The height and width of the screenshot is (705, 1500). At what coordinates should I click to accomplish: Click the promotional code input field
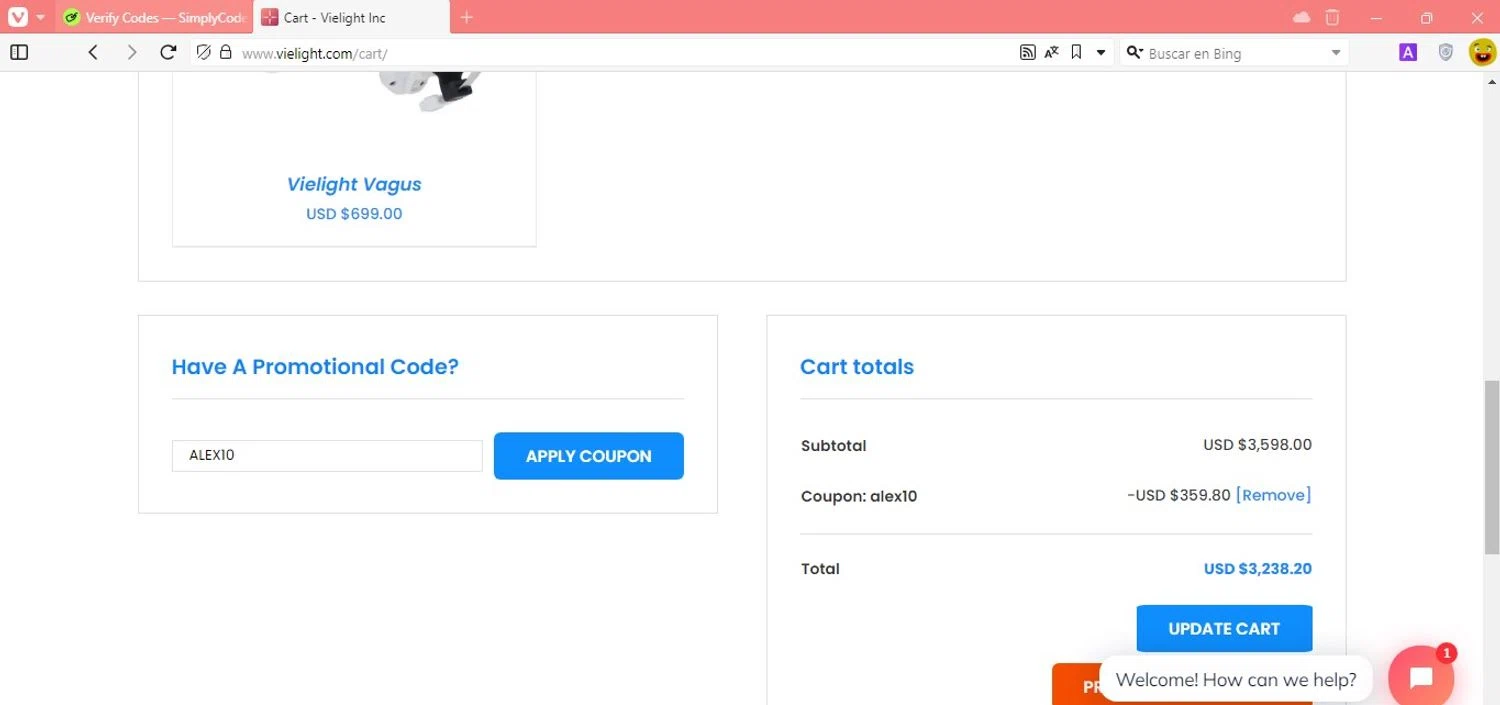point(327,455)
